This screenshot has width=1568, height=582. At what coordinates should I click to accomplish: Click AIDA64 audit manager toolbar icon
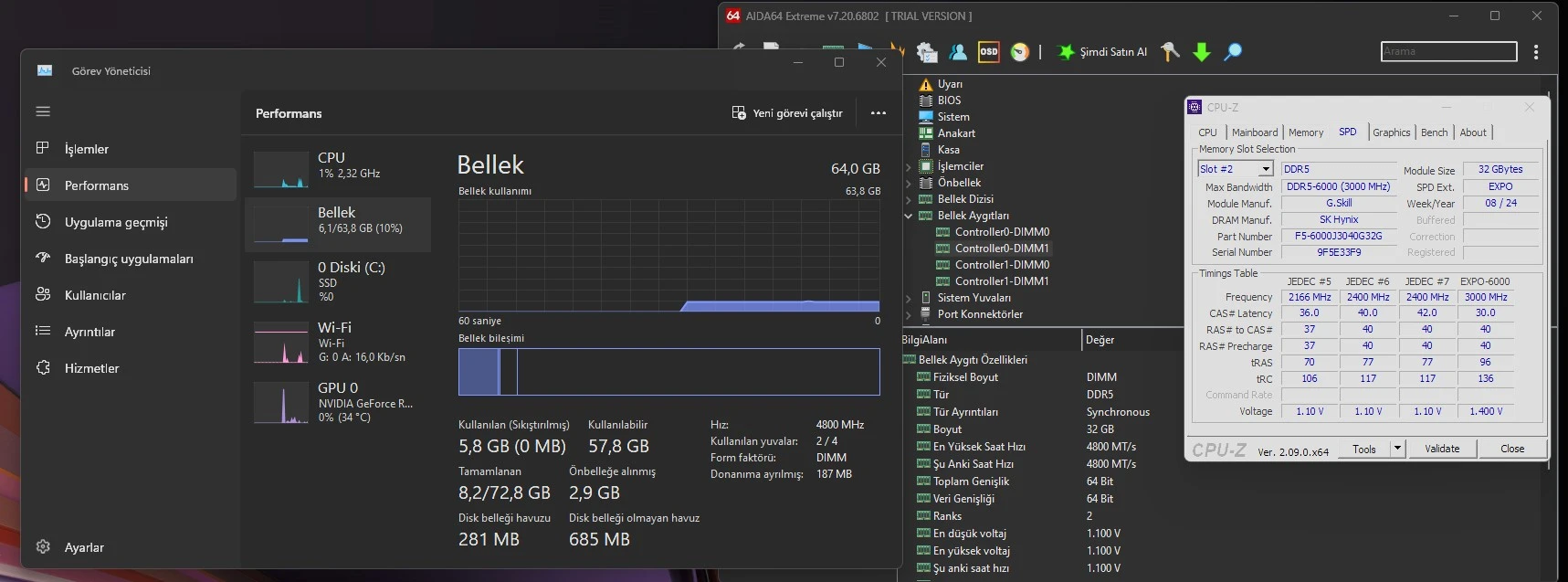[927, 52]
